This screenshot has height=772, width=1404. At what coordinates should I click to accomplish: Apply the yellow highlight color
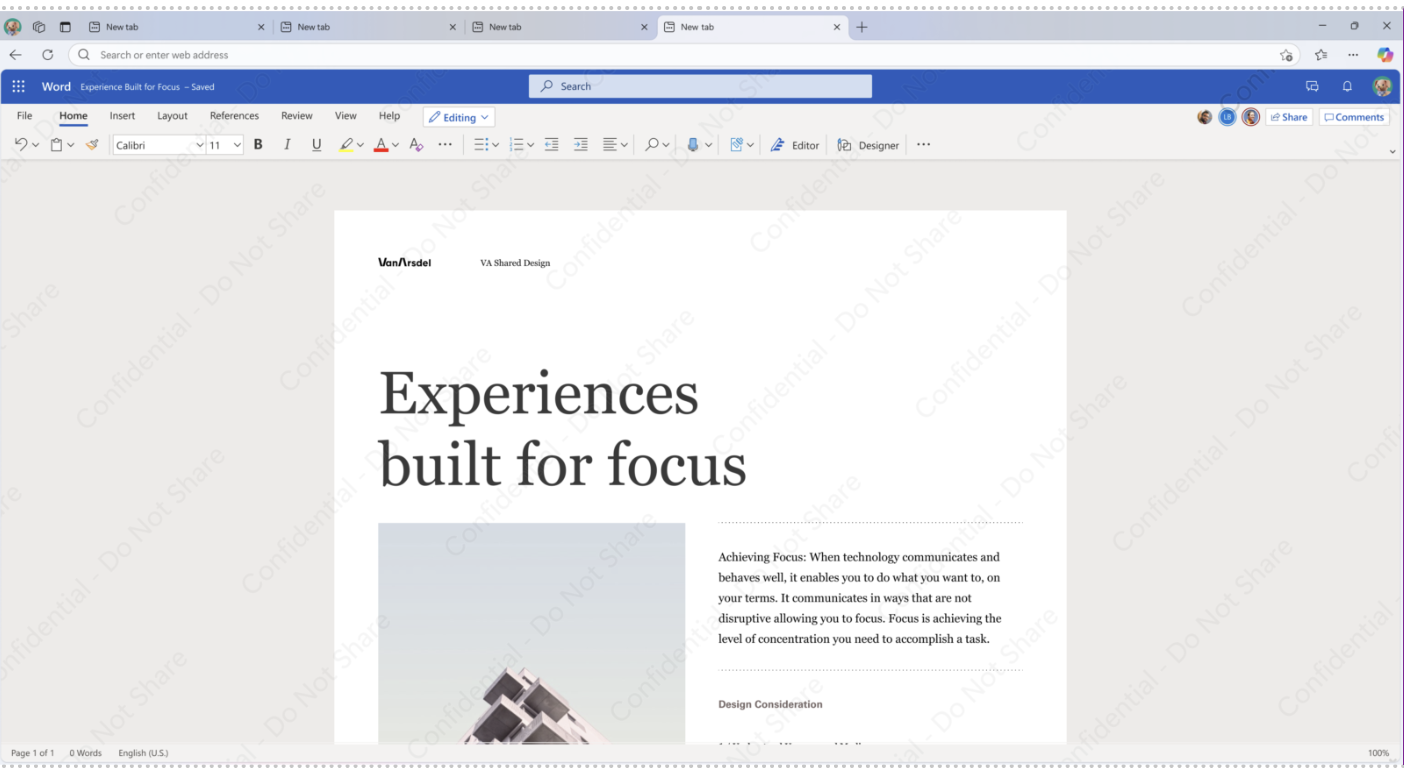[x=346, y=145]
